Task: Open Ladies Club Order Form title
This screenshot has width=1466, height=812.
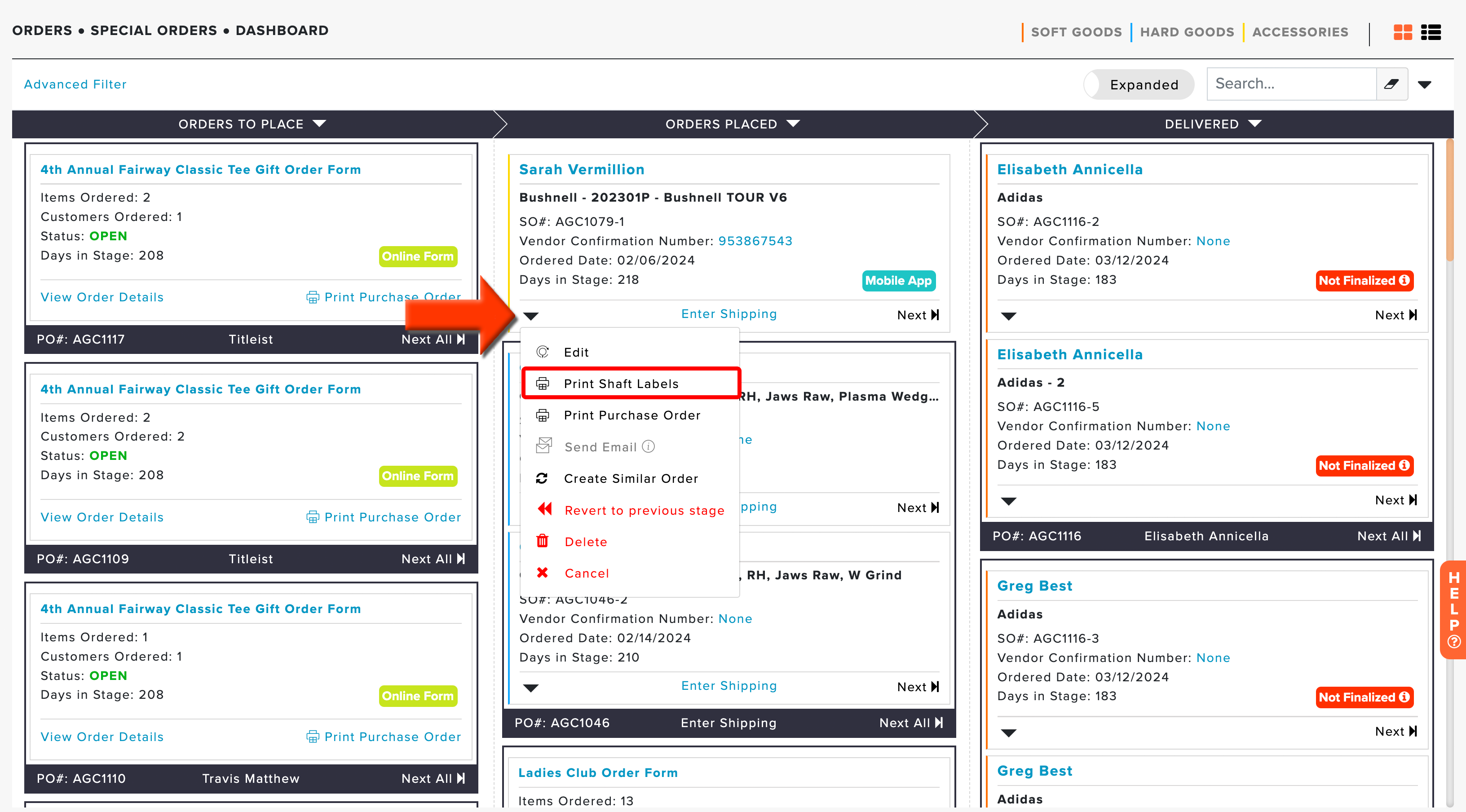Action: click(x=597, y=773)
